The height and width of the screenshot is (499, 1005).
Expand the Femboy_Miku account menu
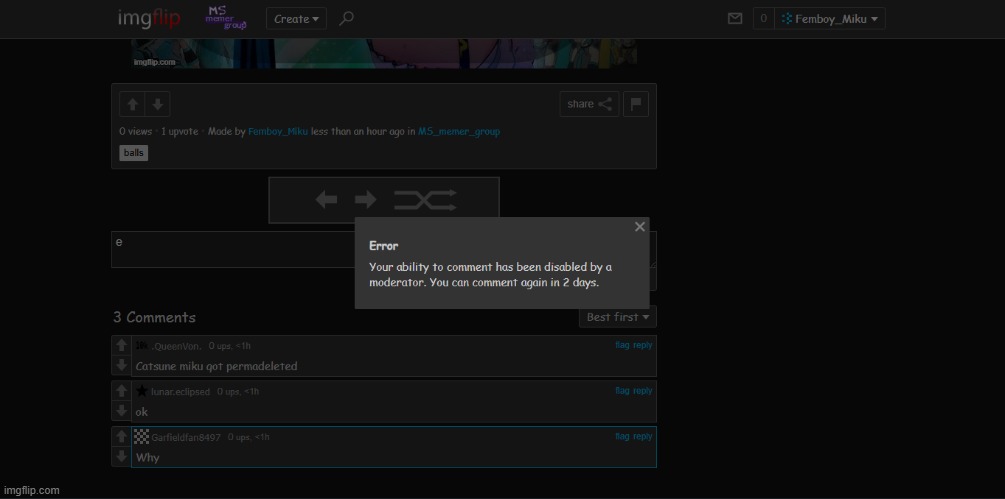tap(830, 19)
